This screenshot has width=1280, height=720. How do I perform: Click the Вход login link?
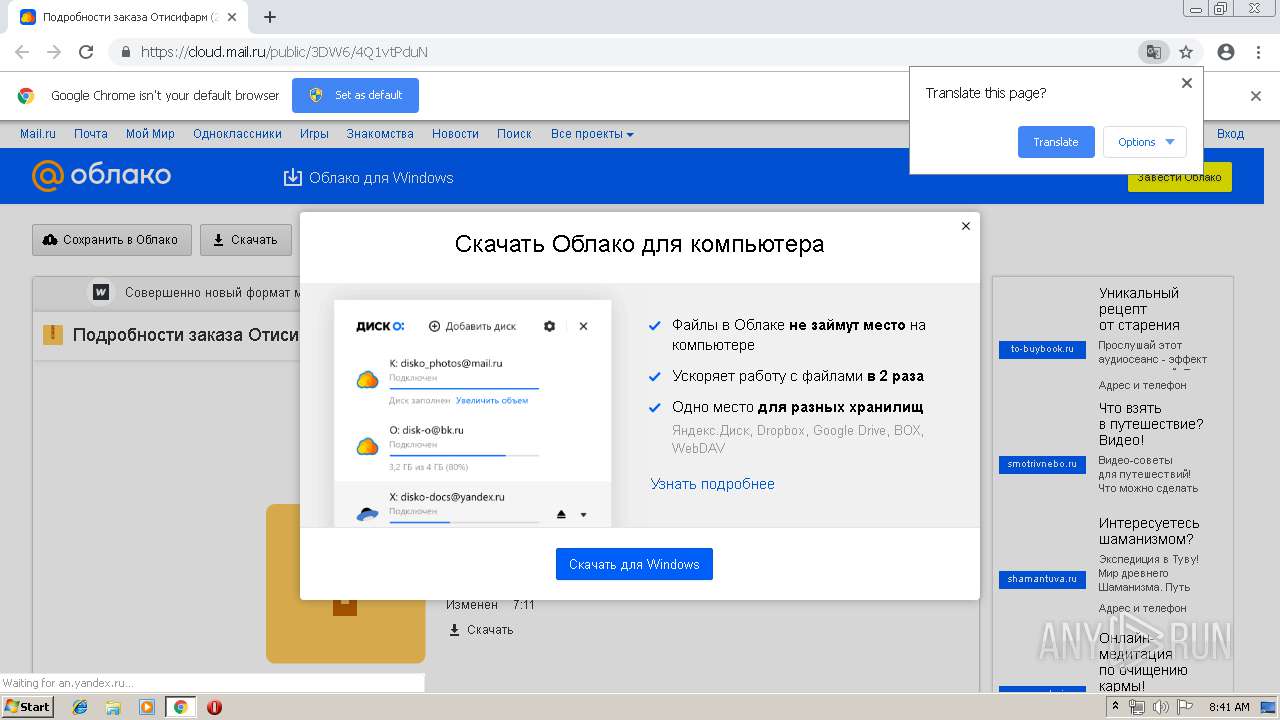[1230, 134]
